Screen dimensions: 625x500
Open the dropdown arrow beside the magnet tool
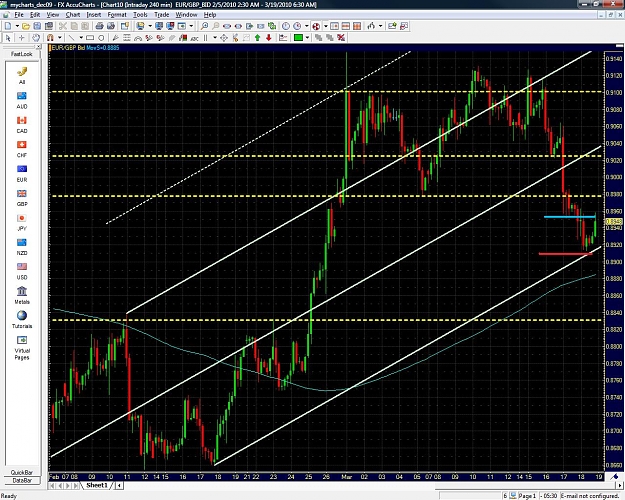coord(60,38)
